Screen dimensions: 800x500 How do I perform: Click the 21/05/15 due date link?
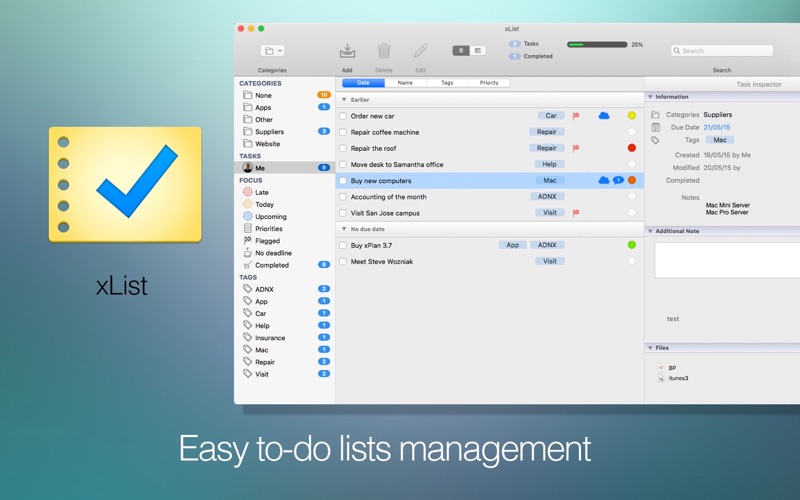716,128
